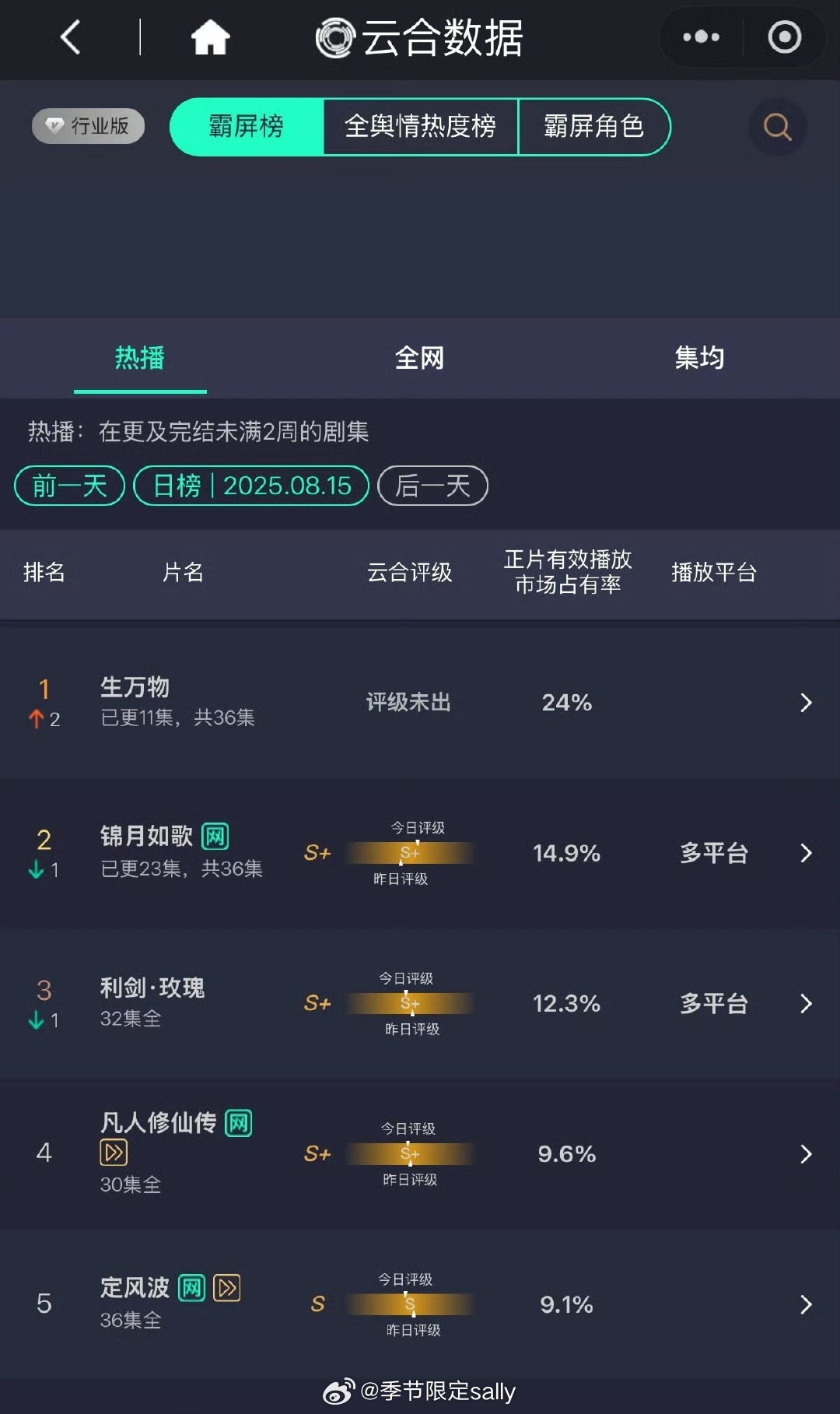Open search via magnifier icon
Image resolution: width=840 pixels, height=1414 pixels.
click(777, 126)
